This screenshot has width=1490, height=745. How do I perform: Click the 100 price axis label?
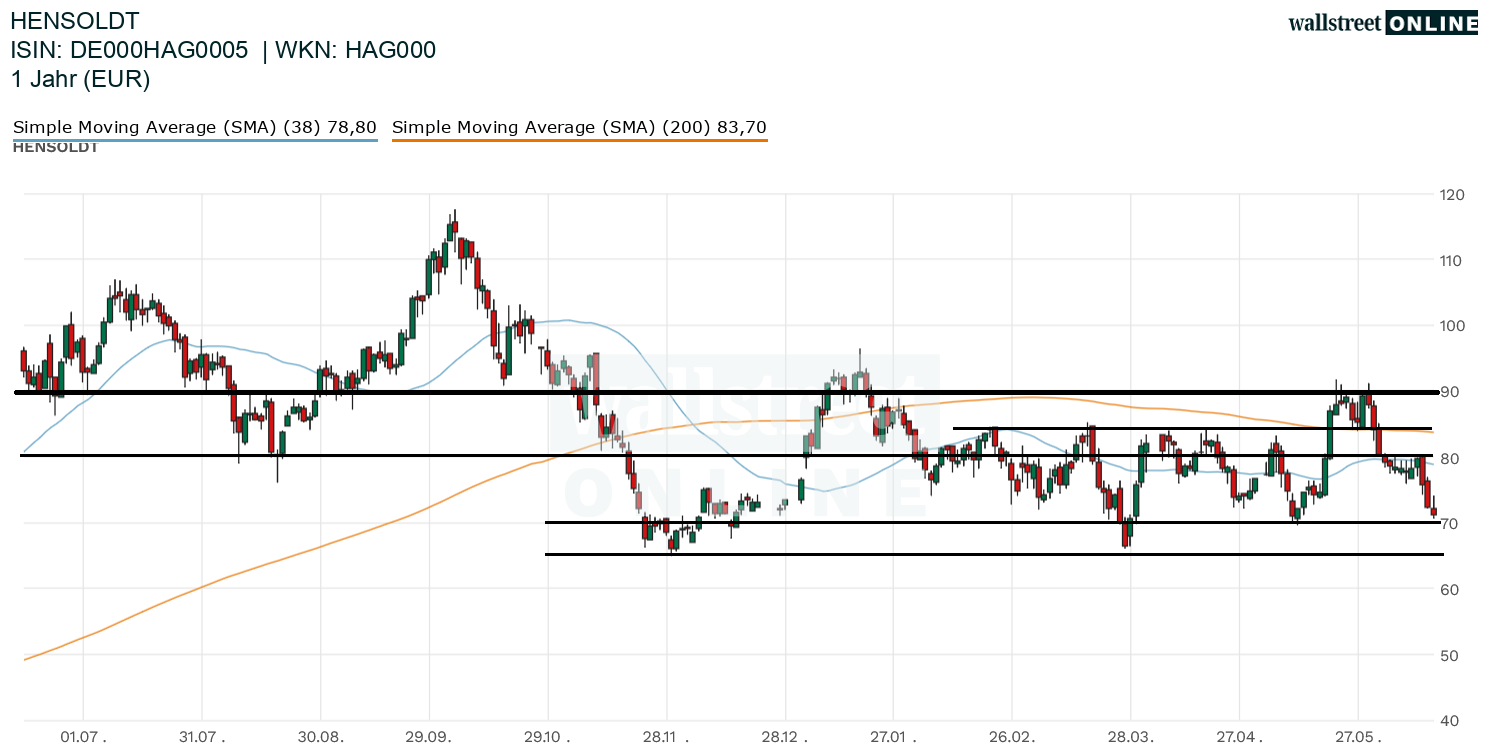1451,326
